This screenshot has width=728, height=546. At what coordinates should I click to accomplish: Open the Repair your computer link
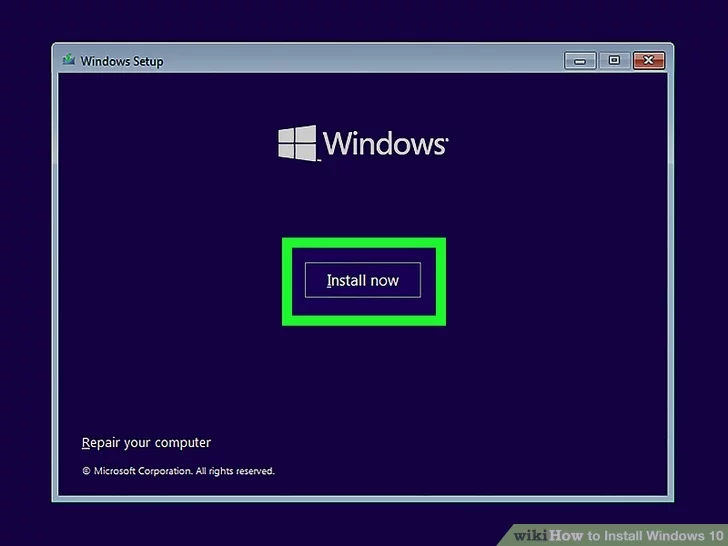point(146,442)
